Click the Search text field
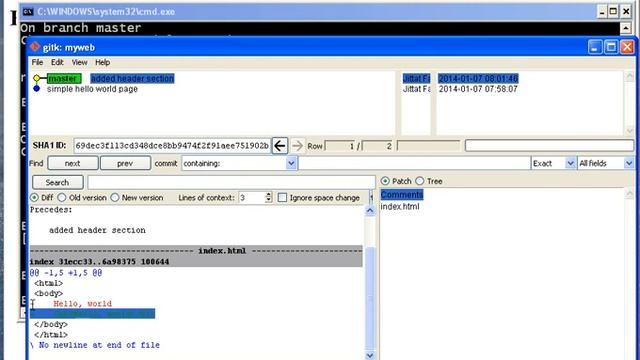This screenshot has height=360, width=640. point(231,182)
